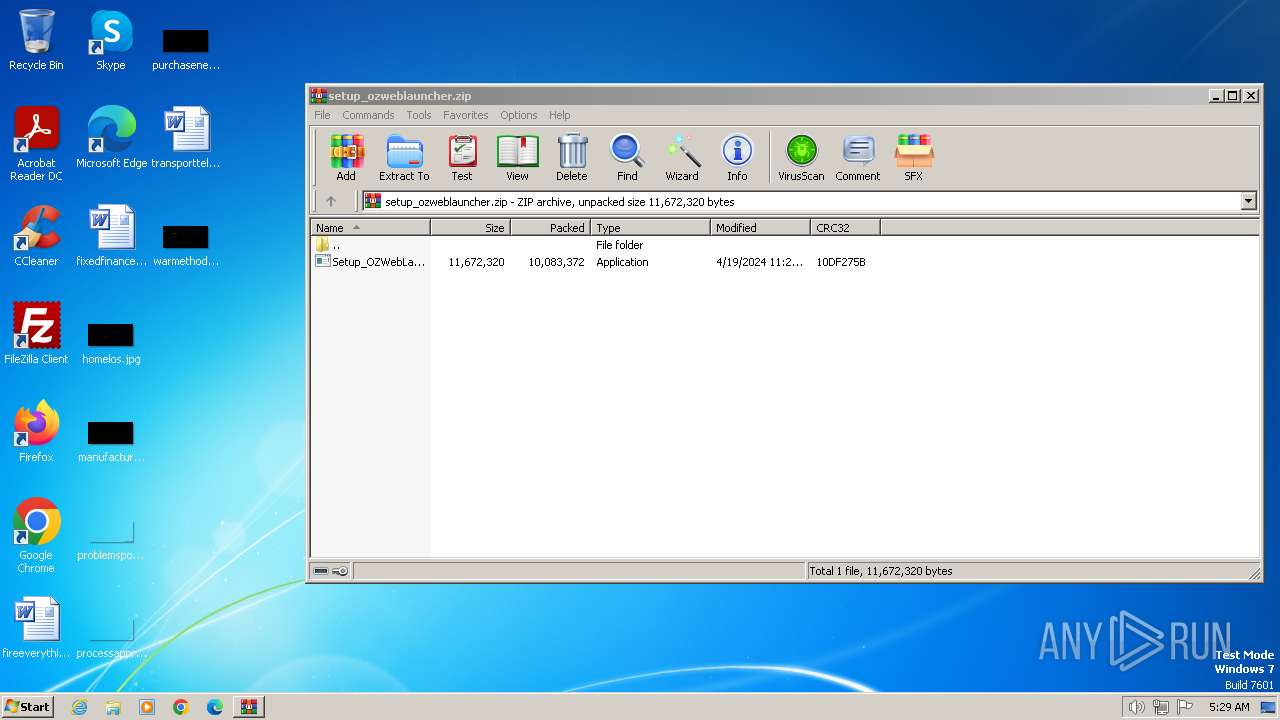Screen dimensions: 1280x720
Task: Click the status bar drive/key icon
Action: (x=331, y=571)
